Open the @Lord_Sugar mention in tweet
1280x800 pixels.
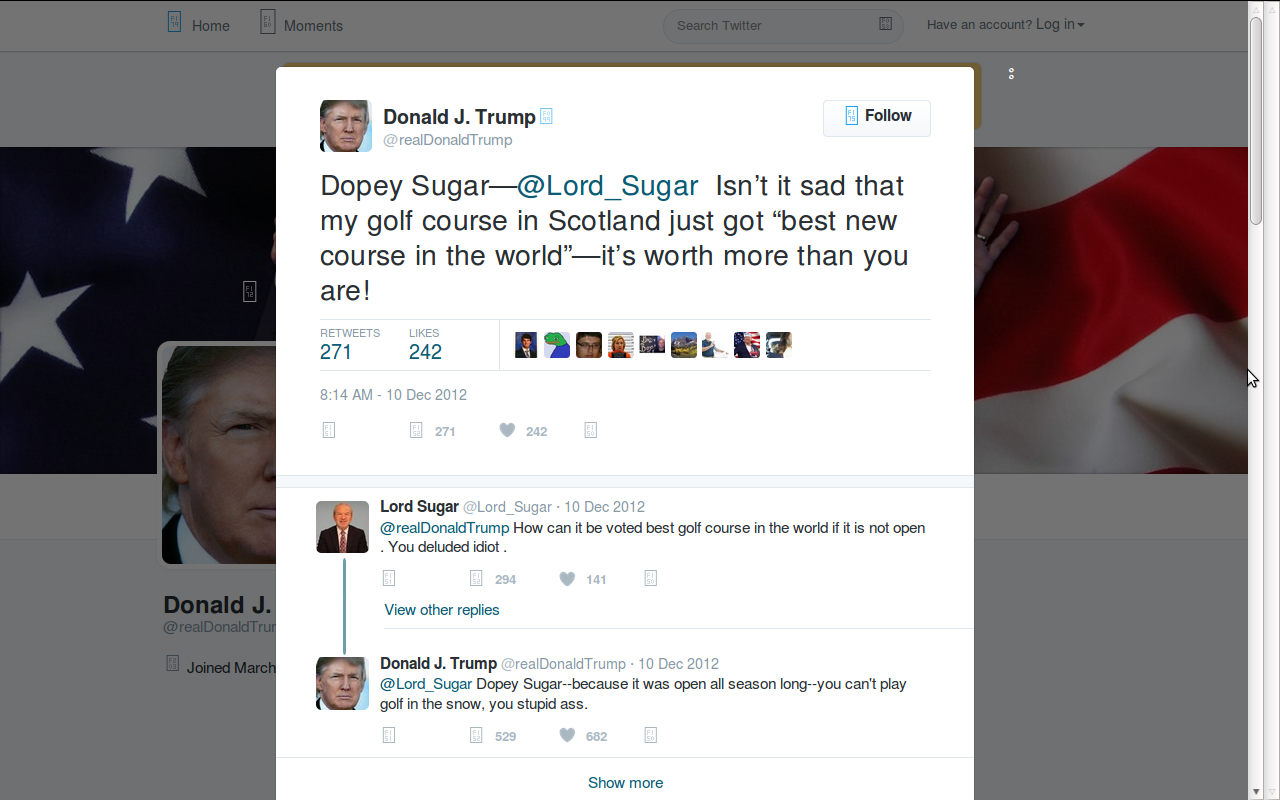(607, 186)
